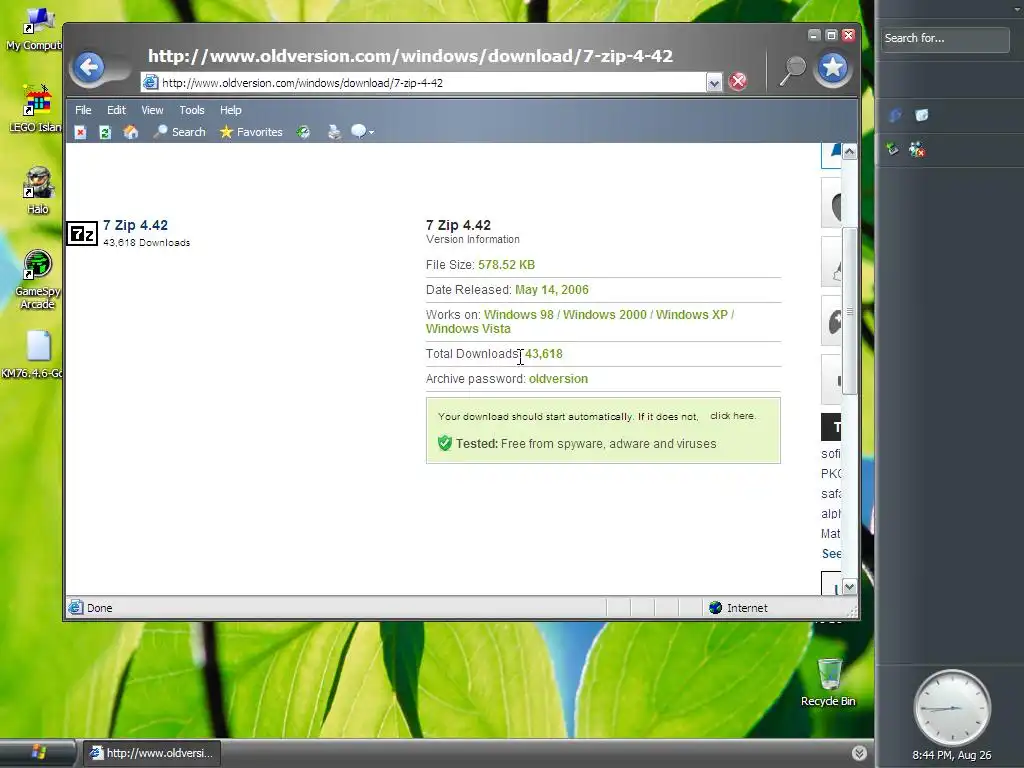Click the Windows 98 link

tap(519, 315)
